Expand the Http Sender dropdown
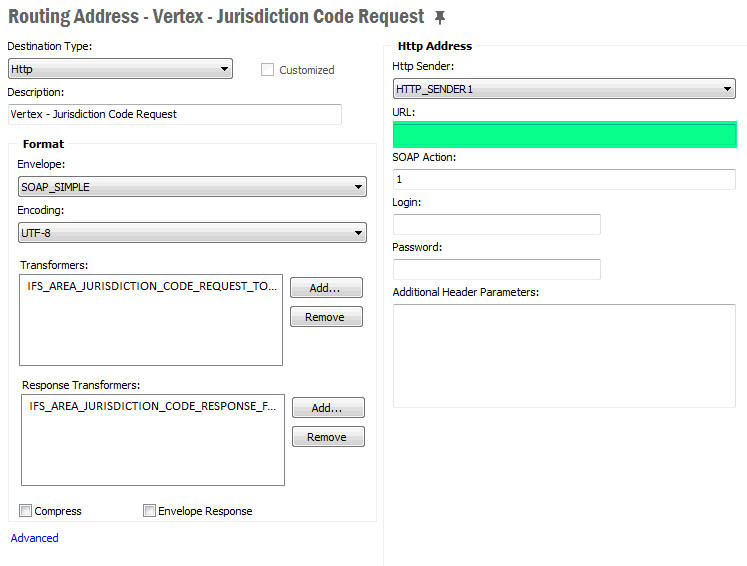Viewport: 747px width, 566px height. (564, 89)
